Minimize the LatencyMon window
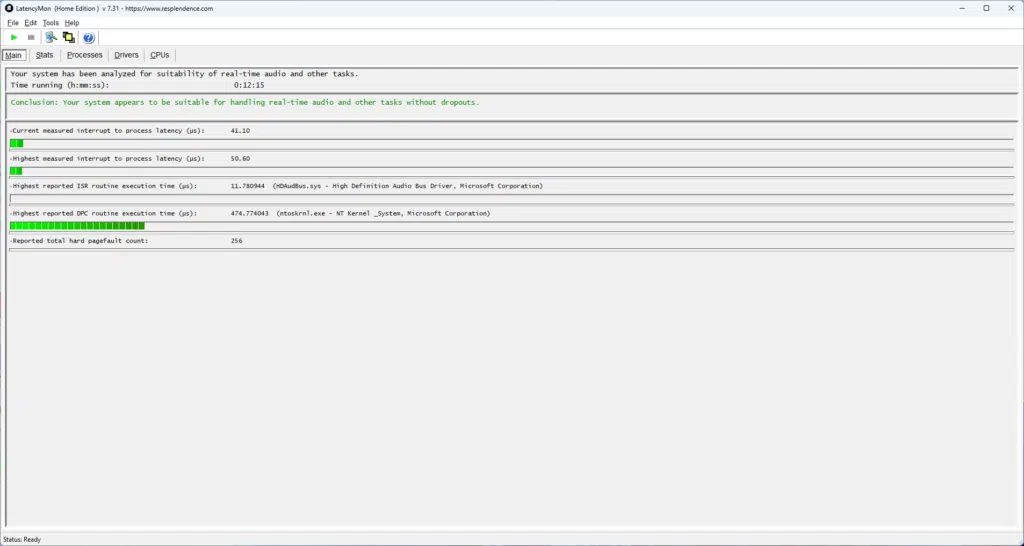The width and height of the screenshot is (1024, 546). [x=958, y=8]
